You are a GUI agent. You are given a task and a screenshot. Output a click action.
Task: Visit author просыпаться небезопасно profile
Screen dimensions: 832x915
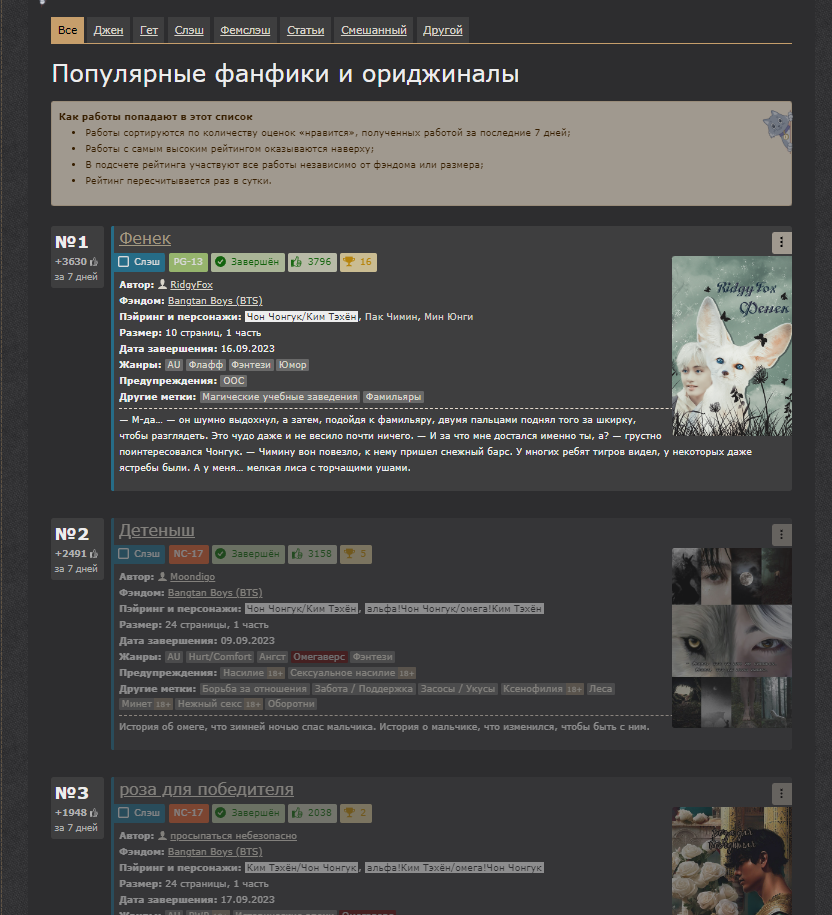(x=233, y=835)
